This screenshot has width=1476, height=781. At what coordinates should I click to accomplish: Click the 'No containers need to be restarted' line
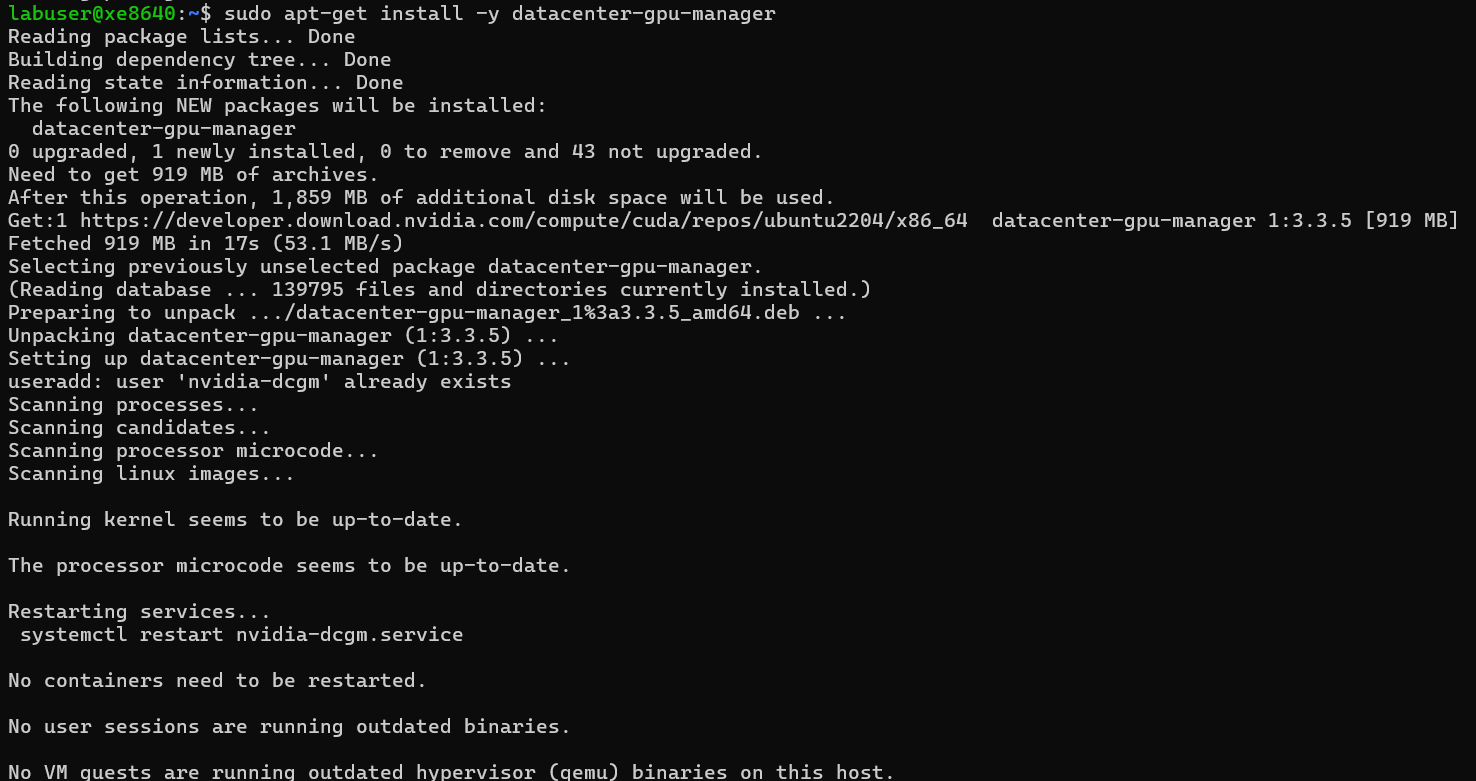[217, 681]
